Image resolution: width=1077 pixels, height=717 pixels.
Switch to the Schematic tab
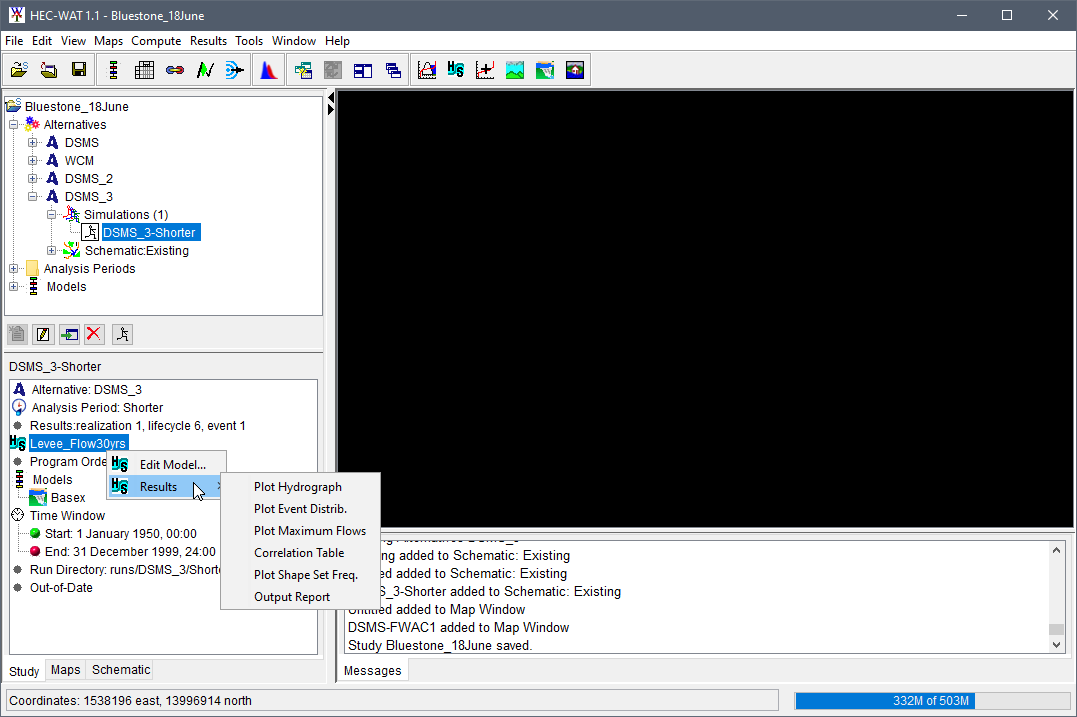(x=120, y=670)
